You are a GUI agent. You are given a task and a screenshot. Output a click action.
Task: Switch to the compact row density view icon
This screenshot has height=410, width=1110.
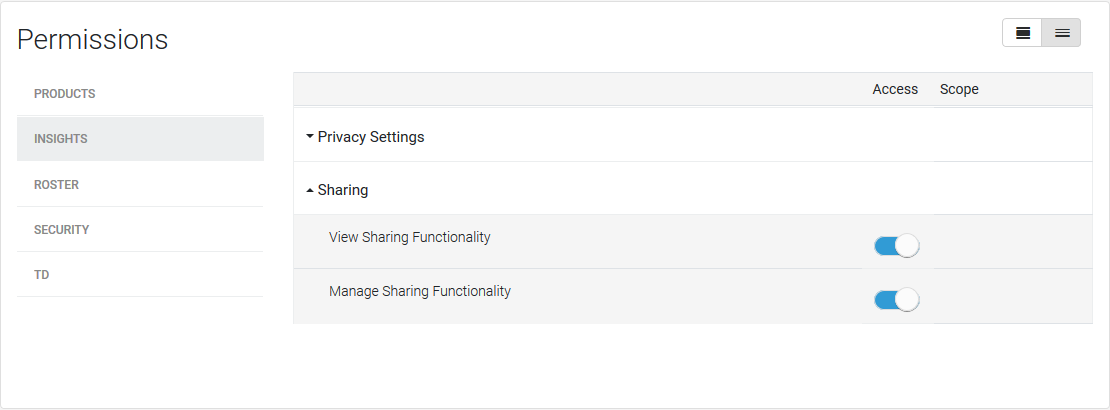pos(1061,33)
